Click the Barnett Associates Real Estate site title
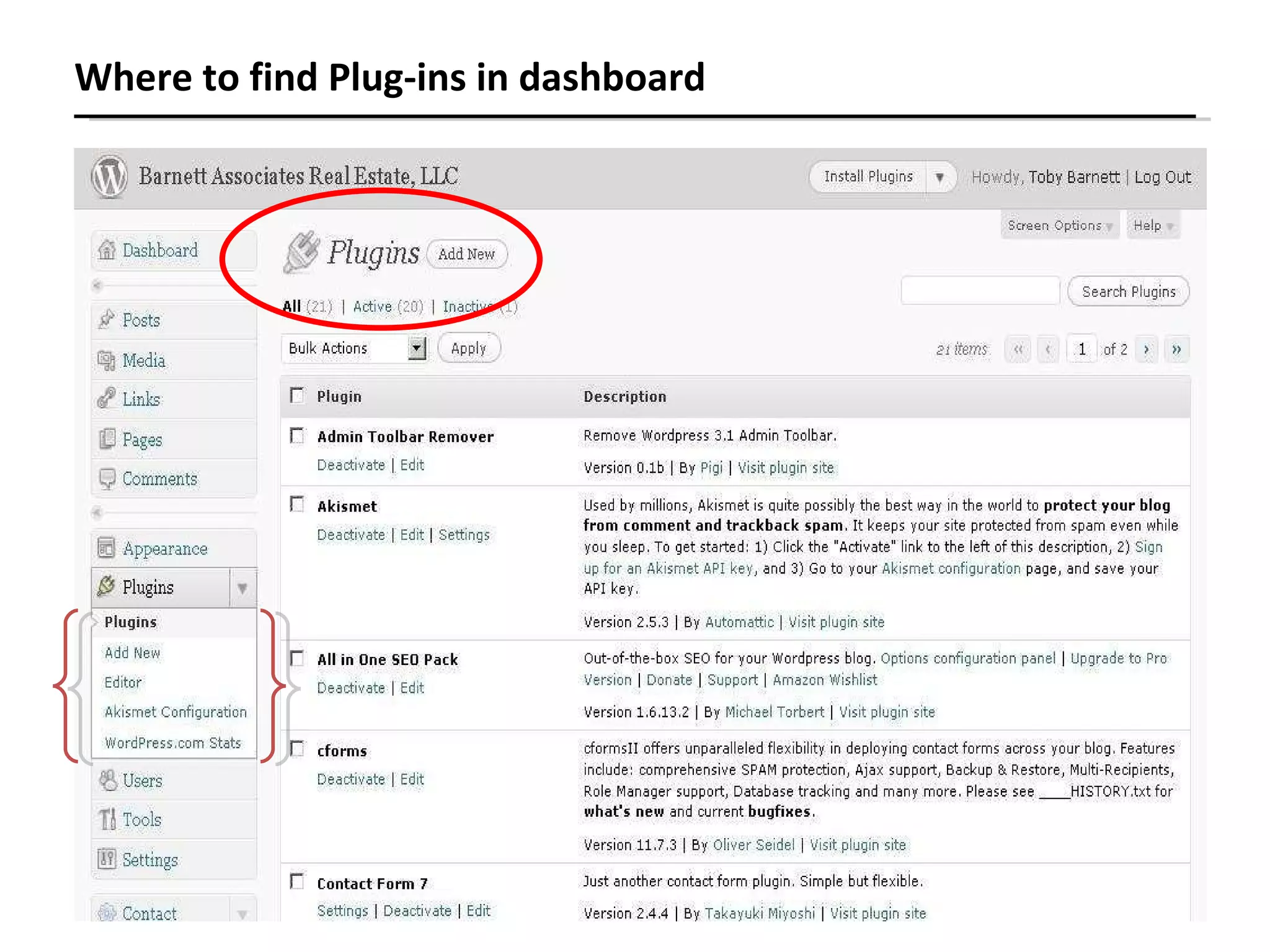Image resolution: width=1270 pixels, height=952 pixels. [298, 176]
